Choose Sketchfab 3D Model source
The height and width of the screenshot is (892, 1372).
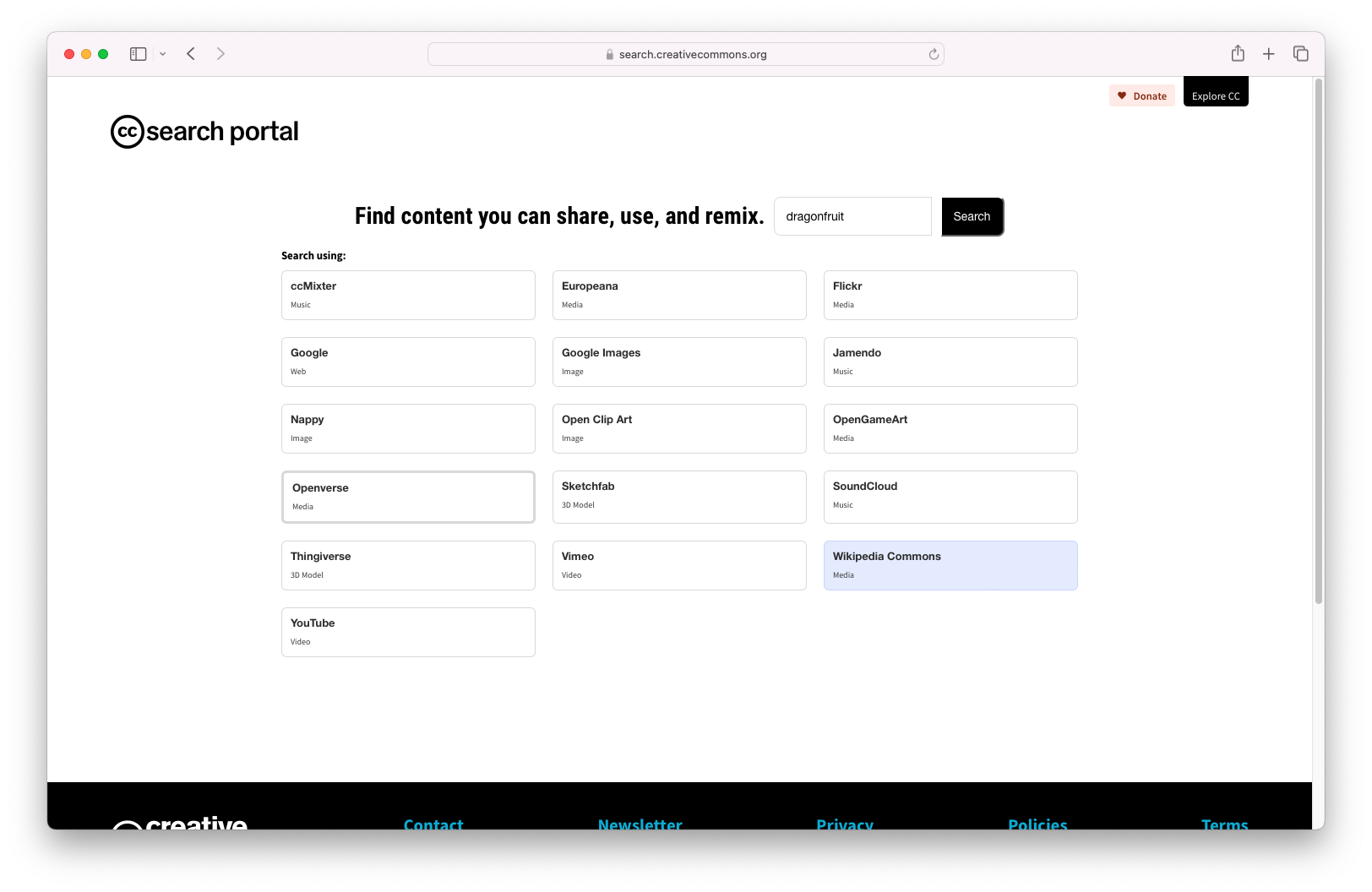click(x=679, y=497)
